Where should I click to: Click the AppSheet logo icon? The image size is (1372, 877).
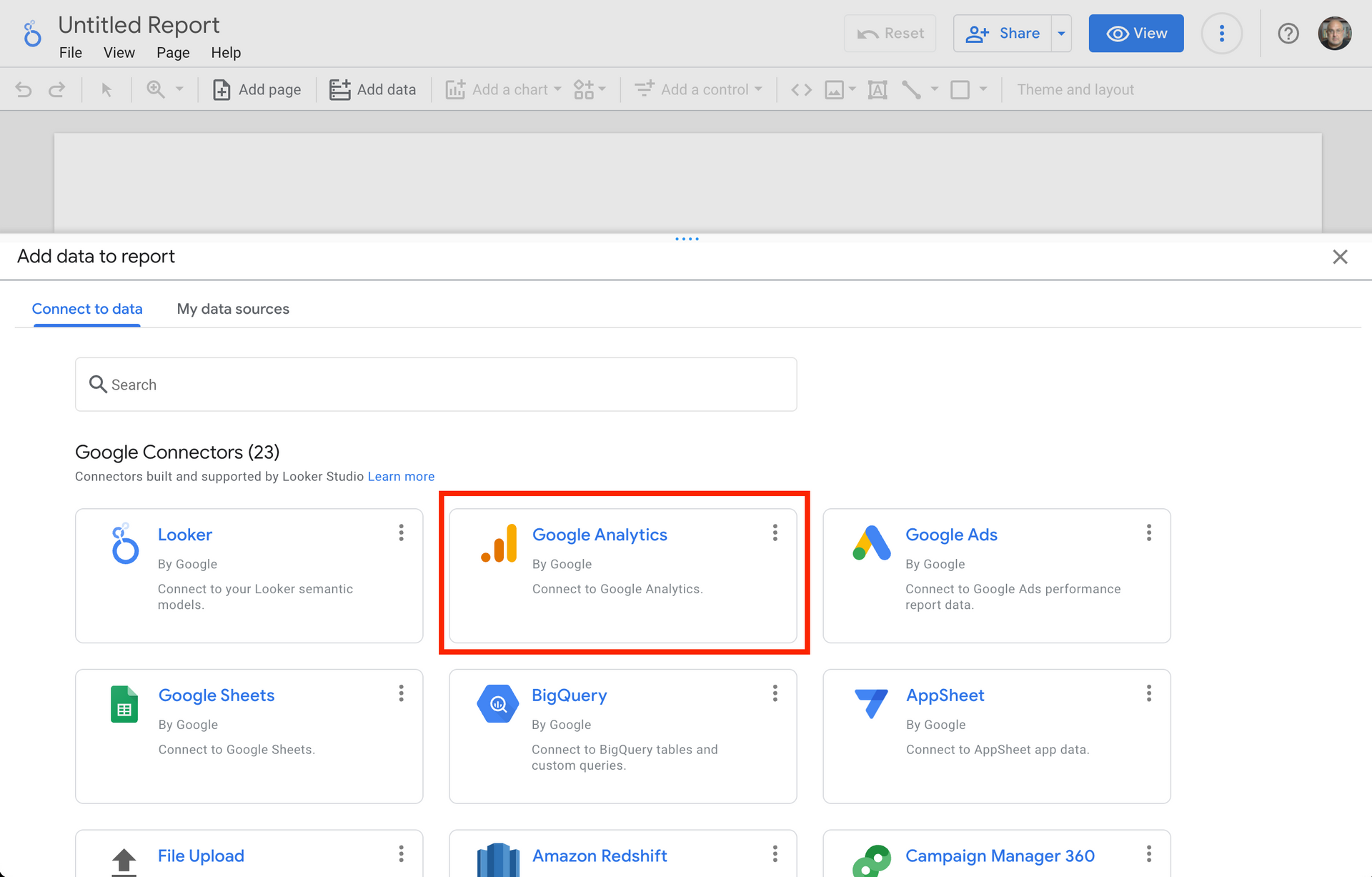(871, 704)
